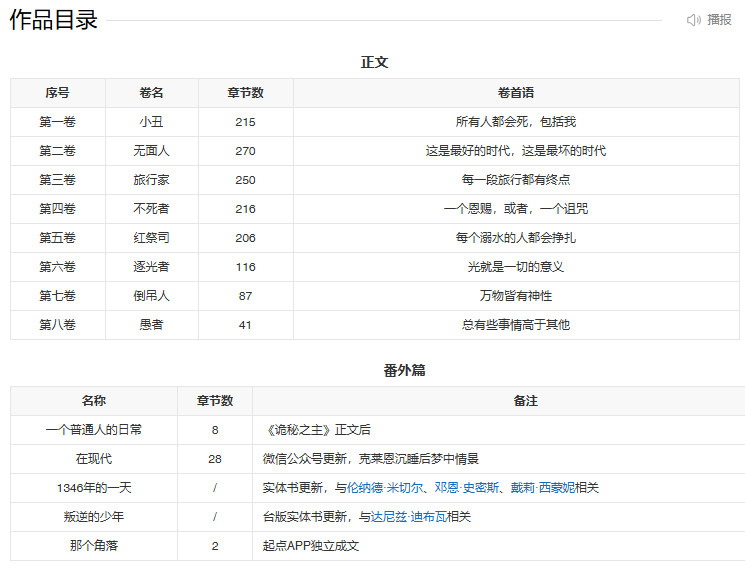Screen dimensions: 745x566
Task: Click the volume name 逐光者
Action: (152, 267)
